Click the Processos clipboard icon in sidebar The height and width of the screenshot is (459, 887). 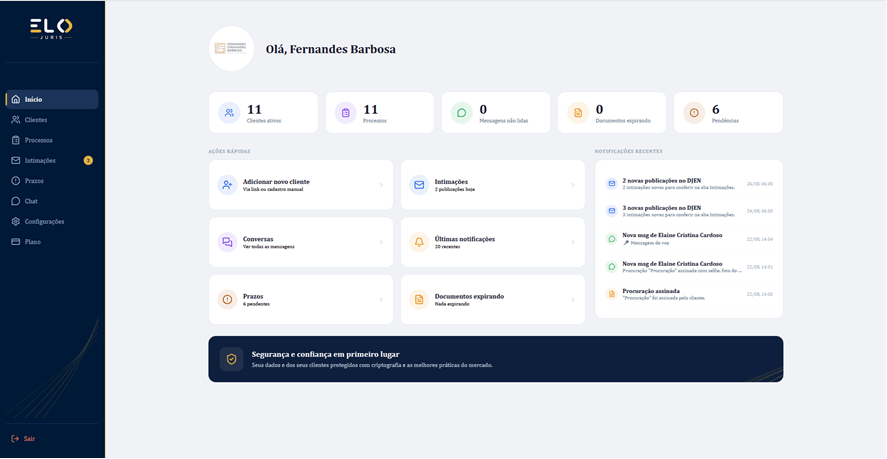pyautogui.click(x=16, y=140)
